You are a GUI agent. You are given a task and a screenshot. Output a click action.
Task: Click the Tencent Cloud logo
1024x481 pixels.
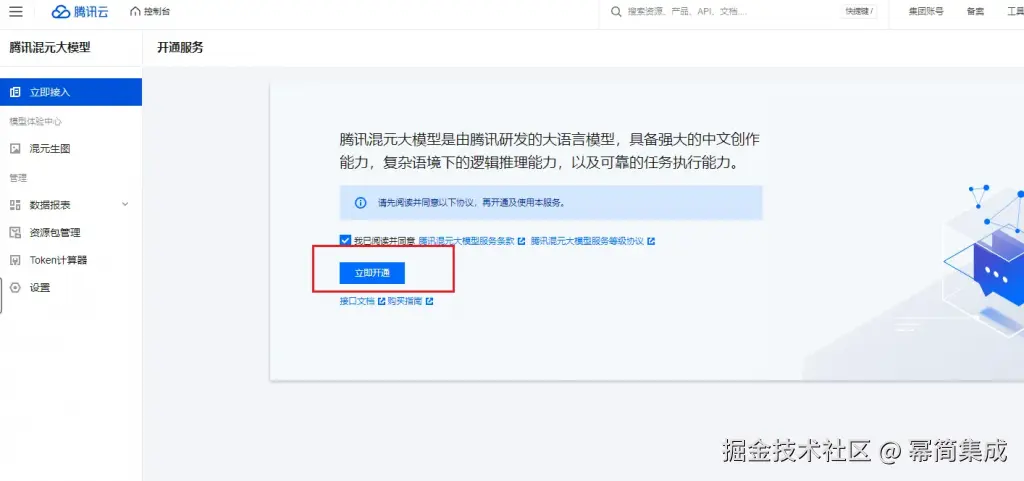point(80,12)
